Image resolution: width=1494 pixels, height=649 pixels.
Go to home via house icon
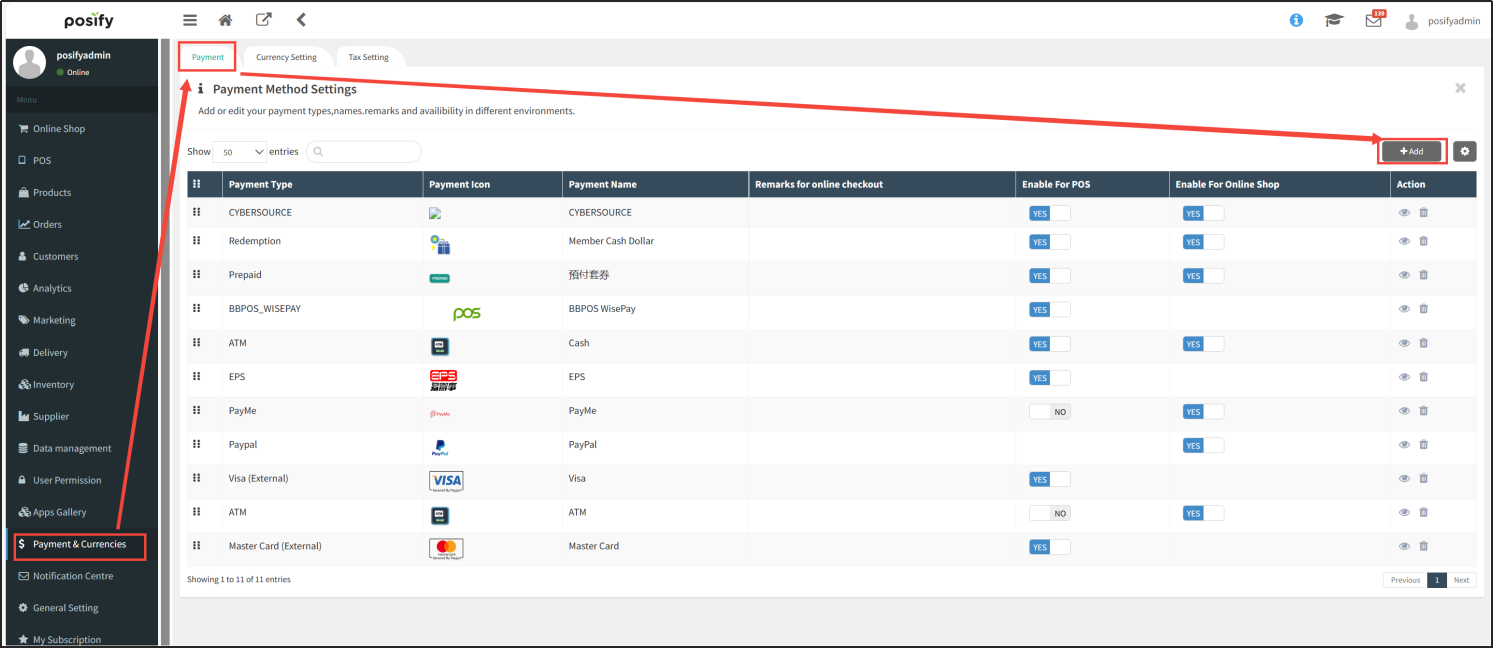[x=226, y=20]
